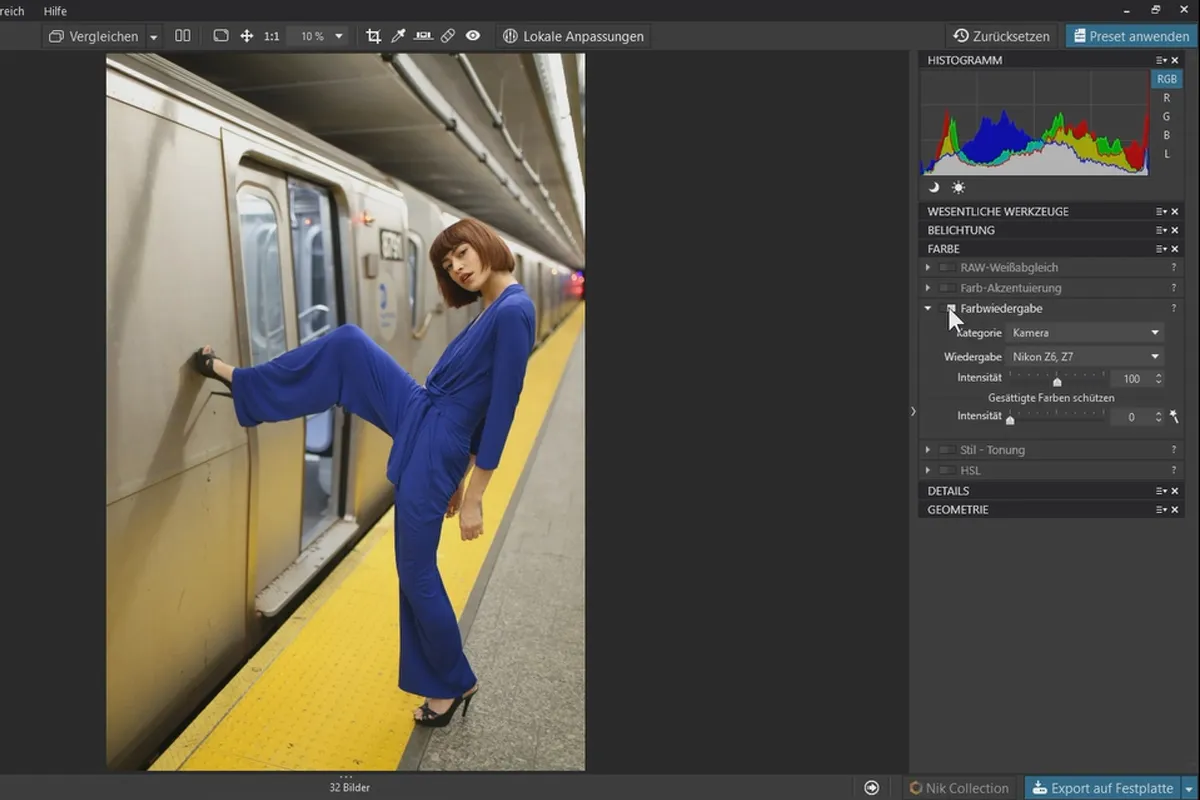Open the Hilfe menu
This screenshot has width=1200, height=800.
coord(55,11)
